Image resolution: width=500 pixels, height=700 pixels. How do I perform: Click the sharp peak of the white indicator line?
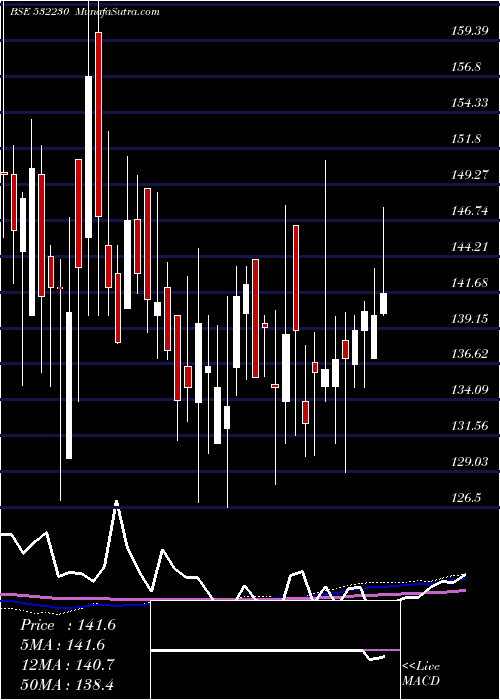tap(117, 504)
